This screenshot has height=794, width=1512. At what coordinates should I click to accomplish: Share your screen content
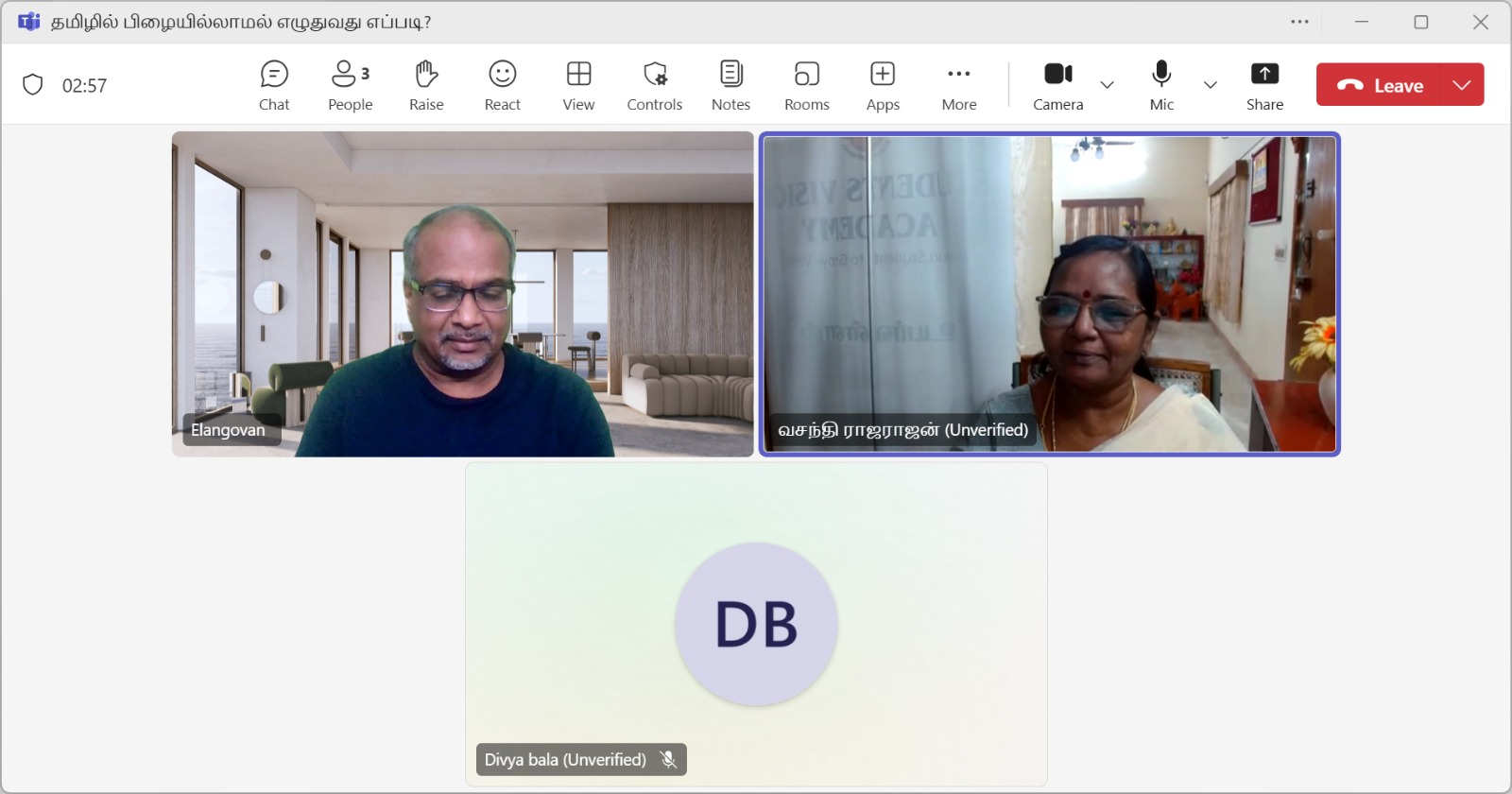tap(1264, 85)
